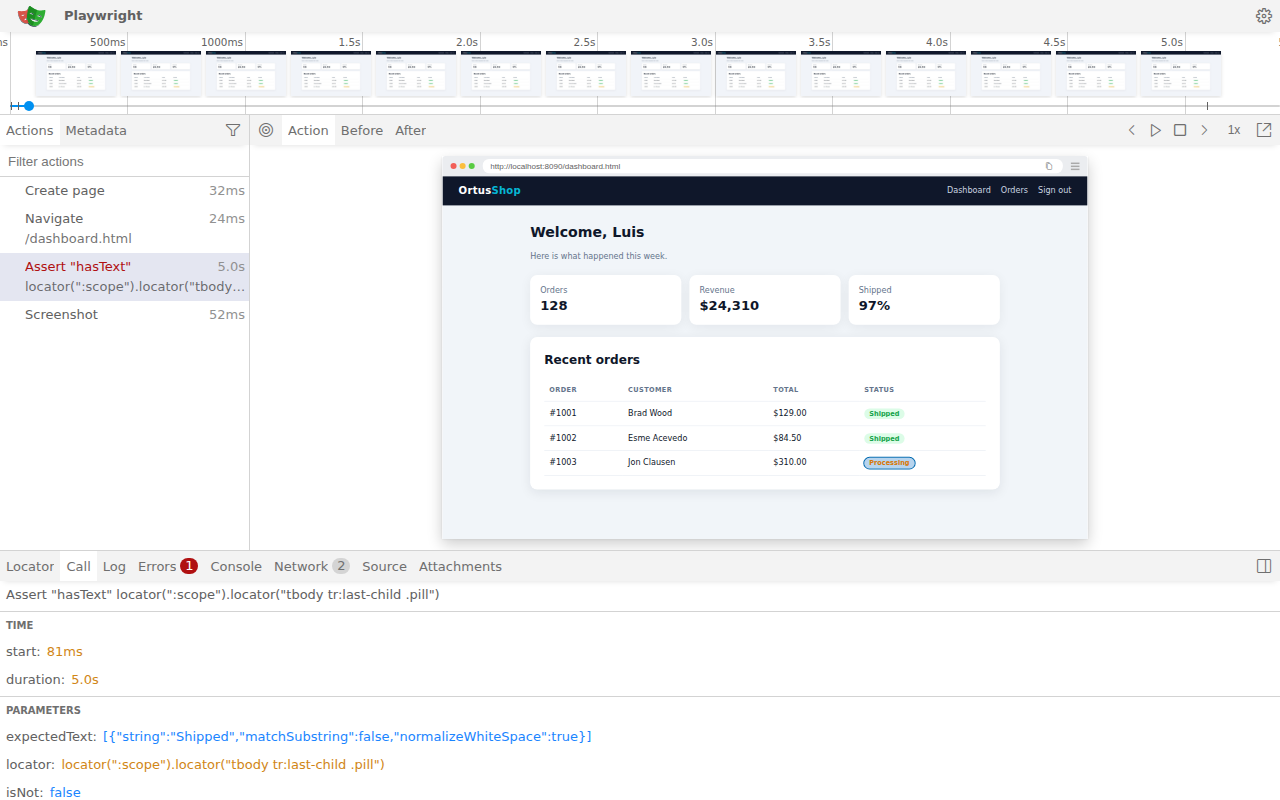Select the Before snapshot tab
The width and height of the screenshot is (1280, 800).
pyautogui.click(x=362, y=130)
